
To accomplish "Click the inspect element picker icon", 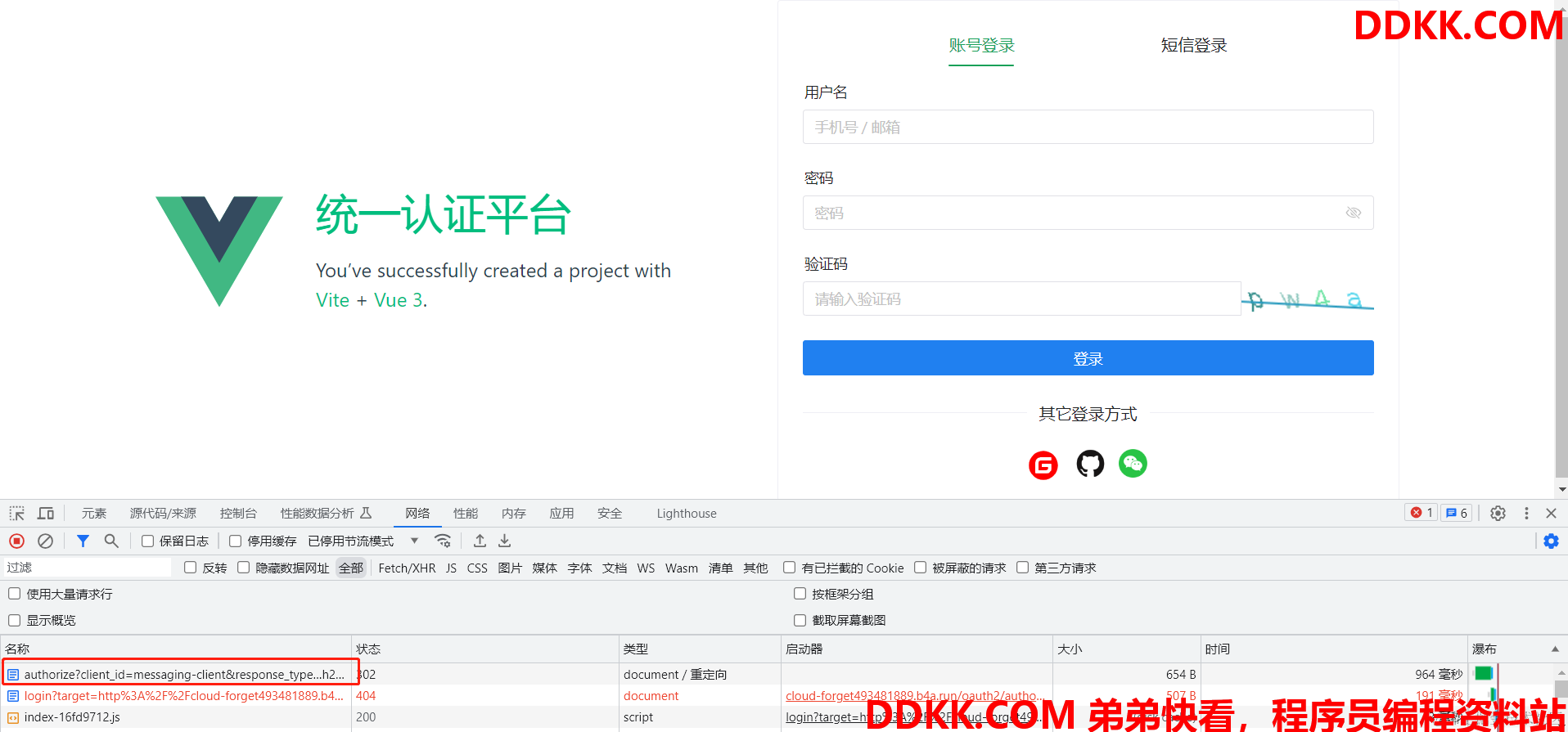I will [17, 514].
